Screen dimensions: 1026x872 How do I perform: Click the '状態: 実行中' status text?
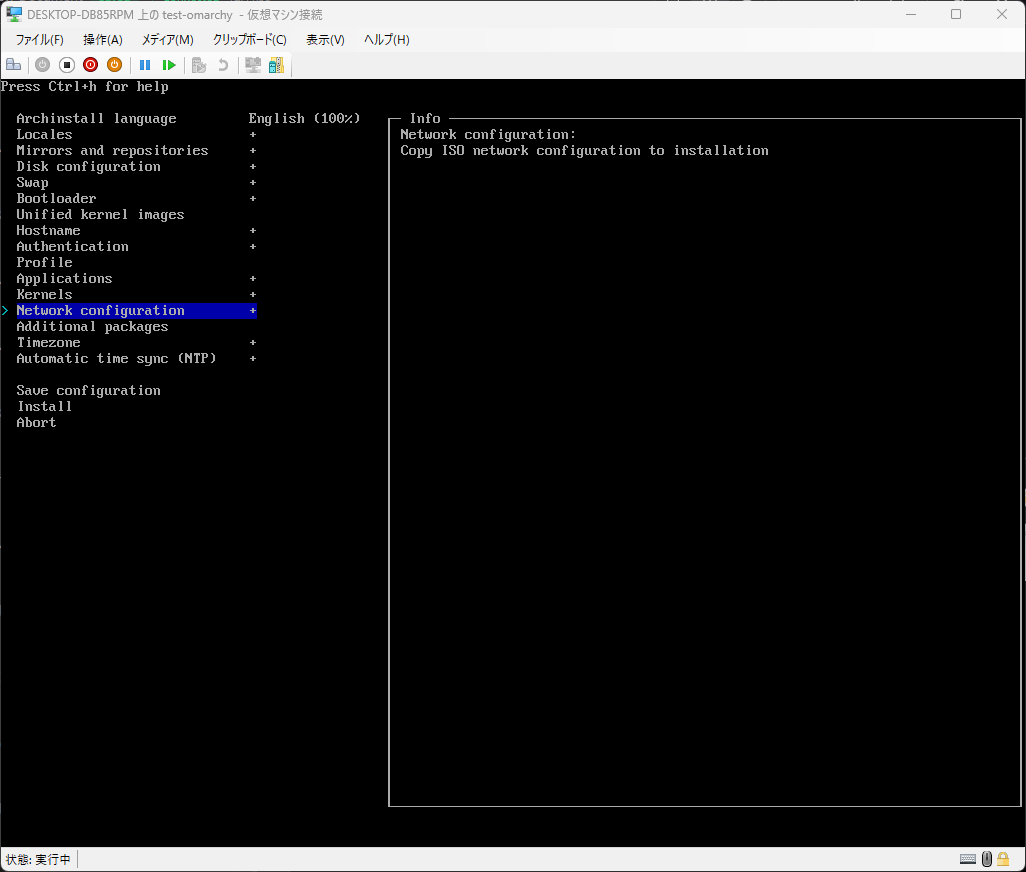[38, 860]
